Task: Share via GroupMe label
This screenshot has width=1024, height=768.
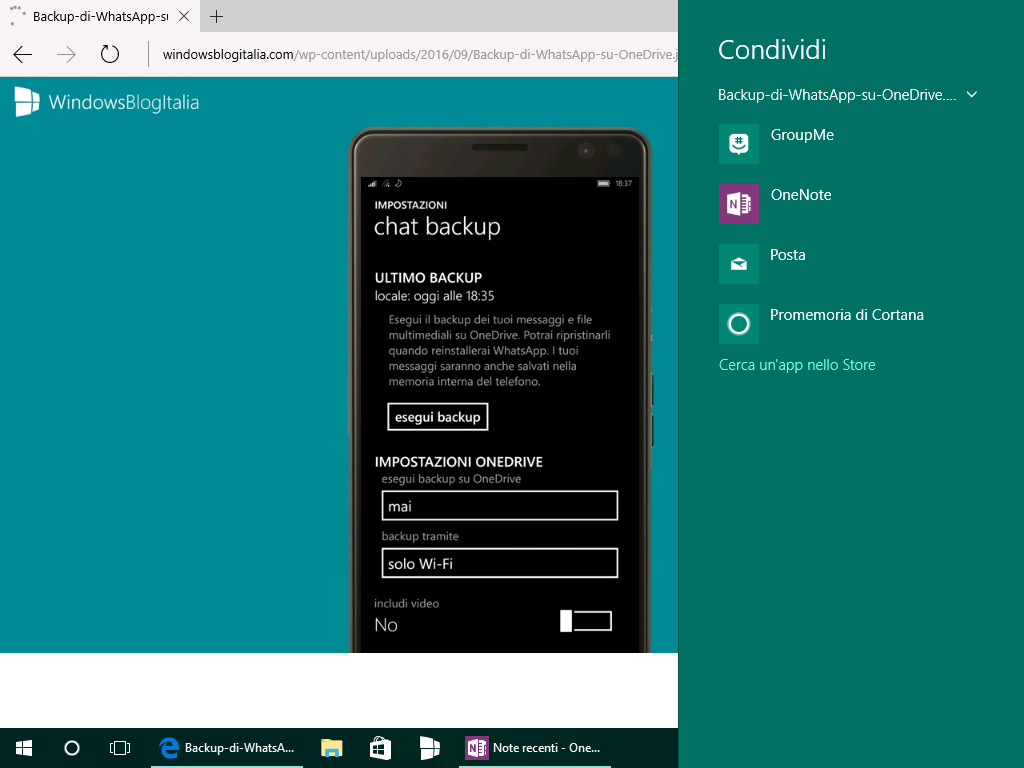Action: pyautogui.click(x=802, y=135)
